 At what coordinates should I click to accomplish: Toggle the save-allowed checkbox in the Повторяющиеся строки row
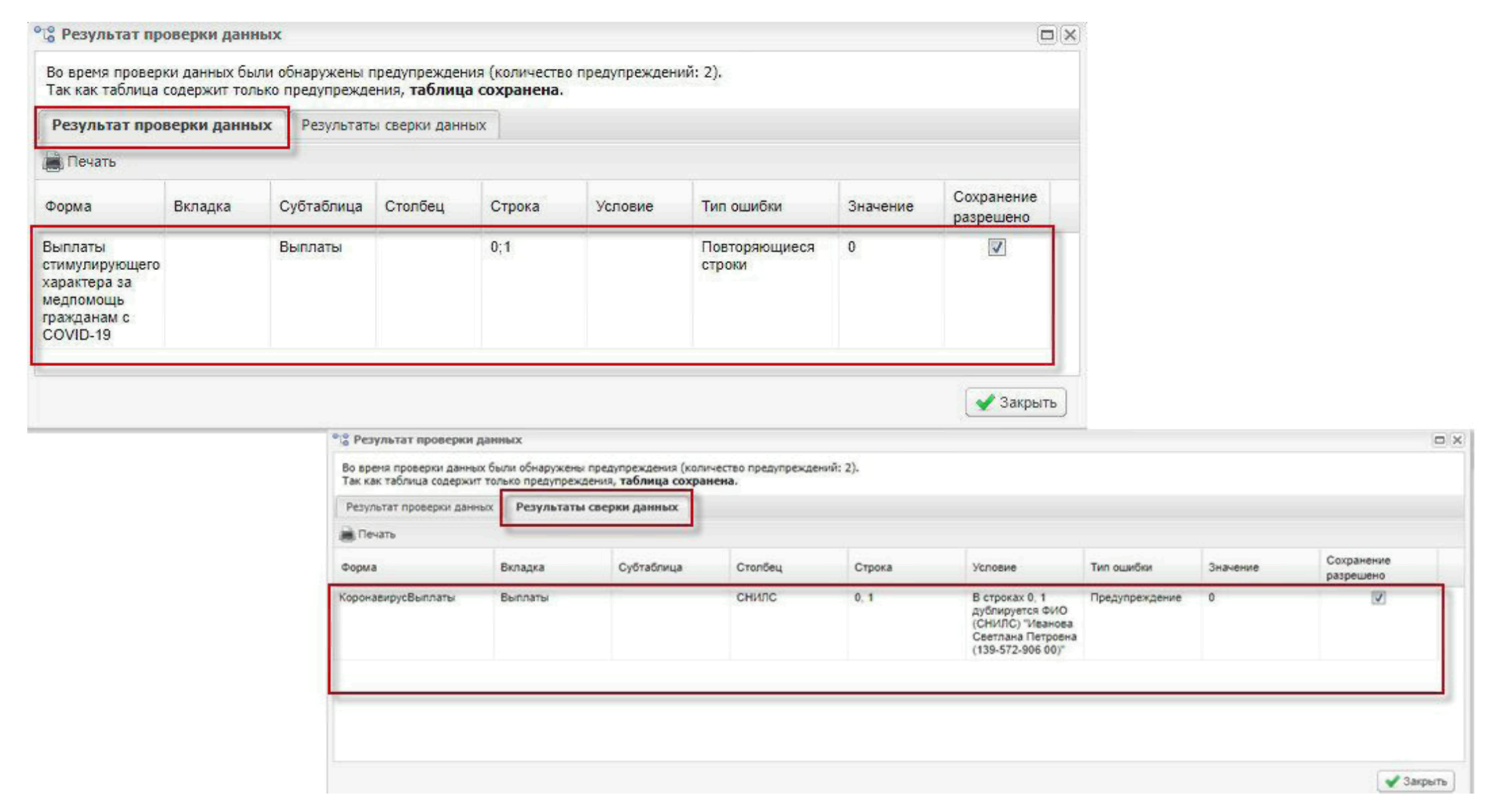pyautogui.click(x=997, y=247)
